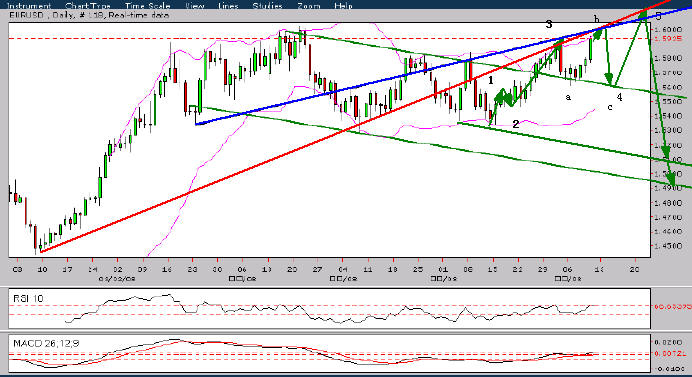692x377 pixels.
Task: Click the 0.0200 MACD axis label
Action: point(668,342)
